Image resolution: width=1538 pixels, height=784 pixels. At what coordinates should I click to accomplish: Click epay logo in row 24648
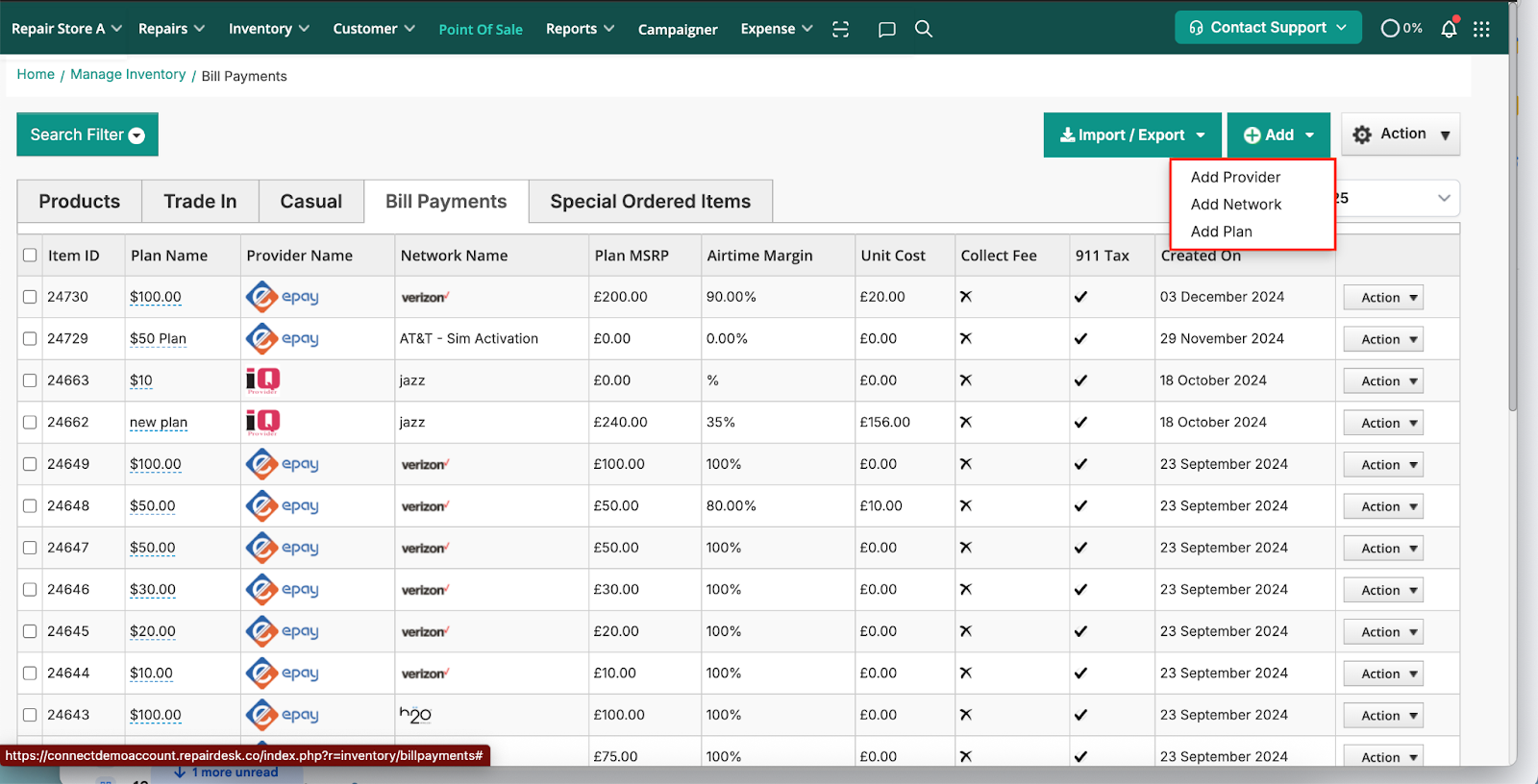(282, 506)
